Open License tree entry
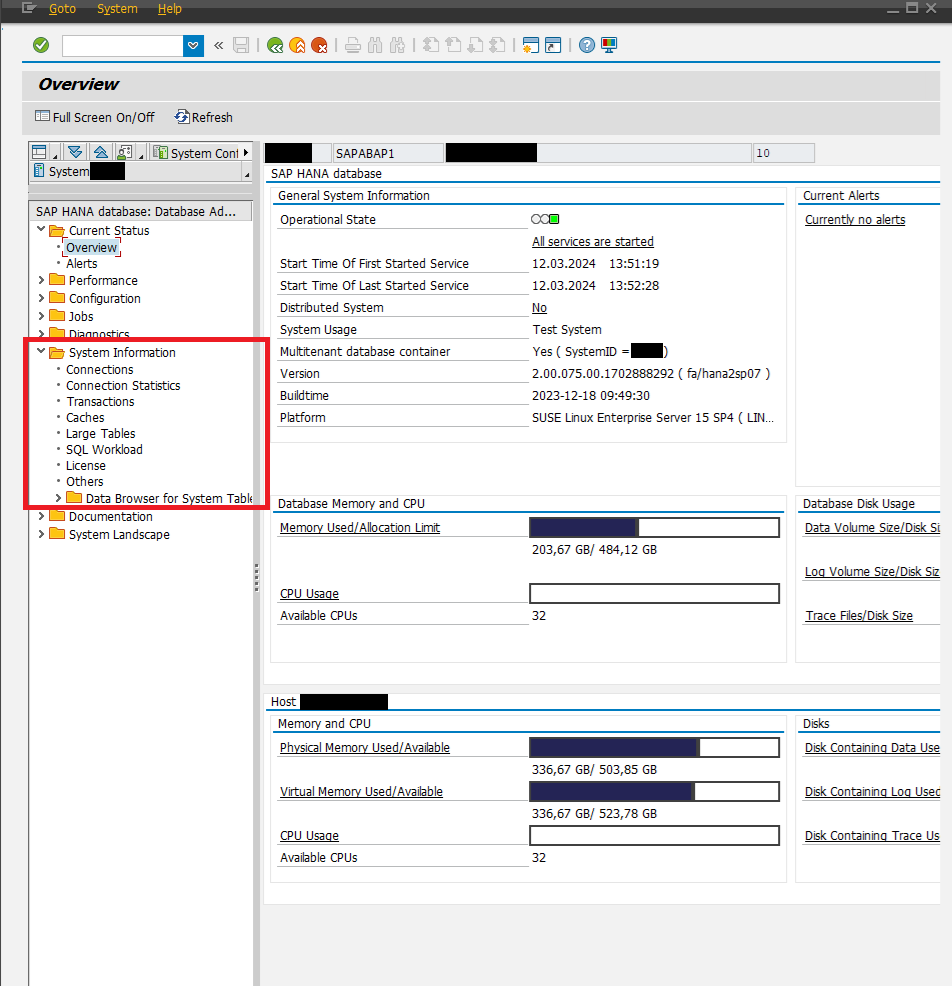The image size is (952, 986). click(86, 466)
